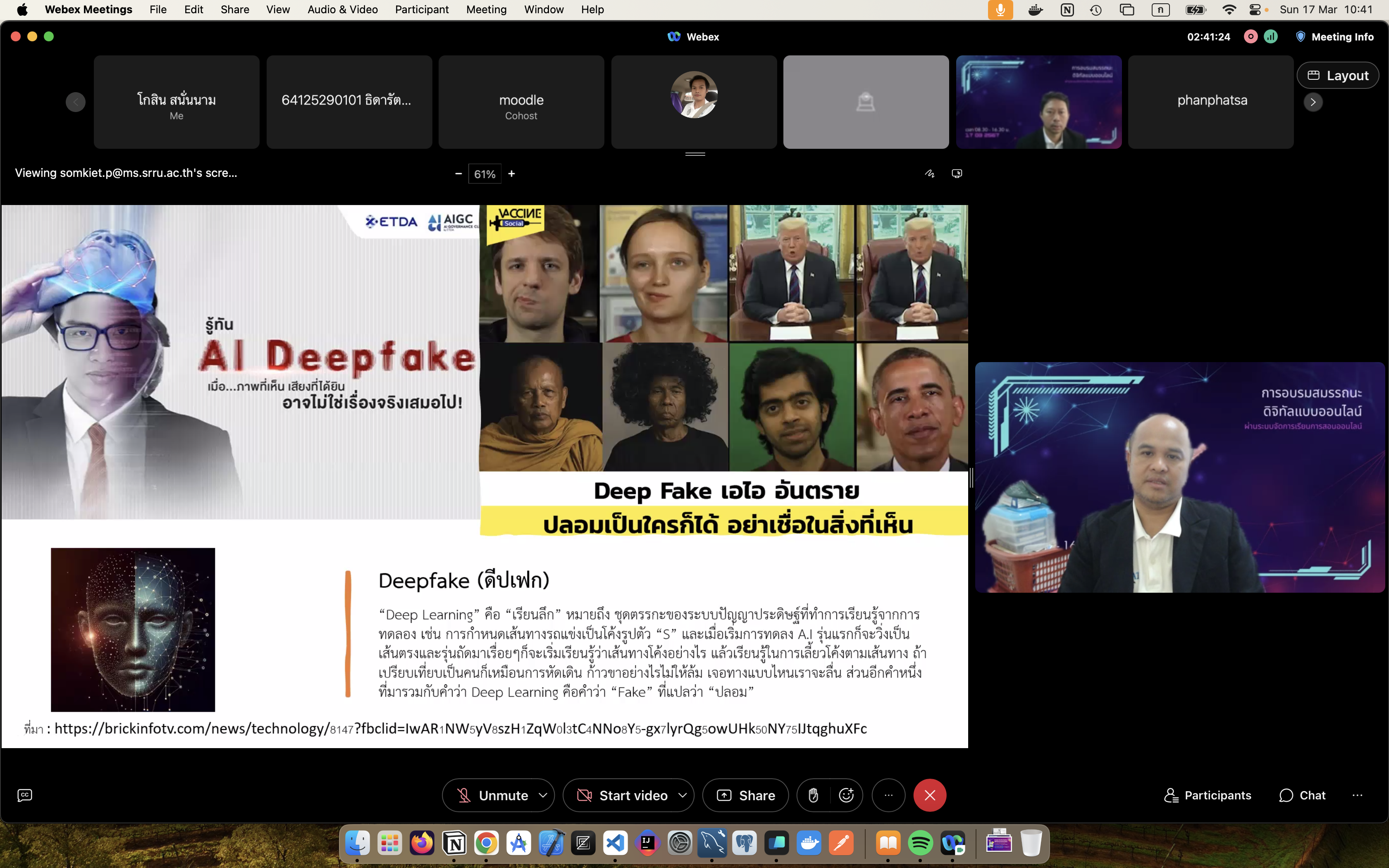Viewport: 1389px width, 868px height.
Task: Open closed captions button
Action: tap(25, 795)
